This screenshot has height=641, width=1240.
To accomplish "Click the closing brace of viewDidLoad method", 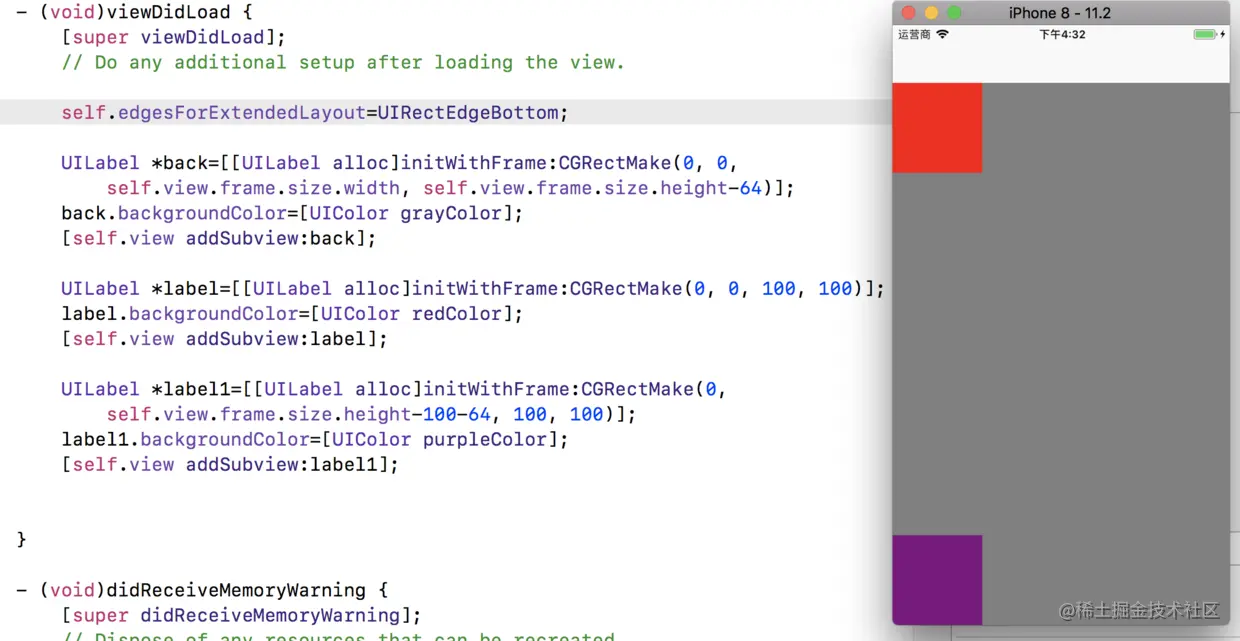I will coord(22,540).
